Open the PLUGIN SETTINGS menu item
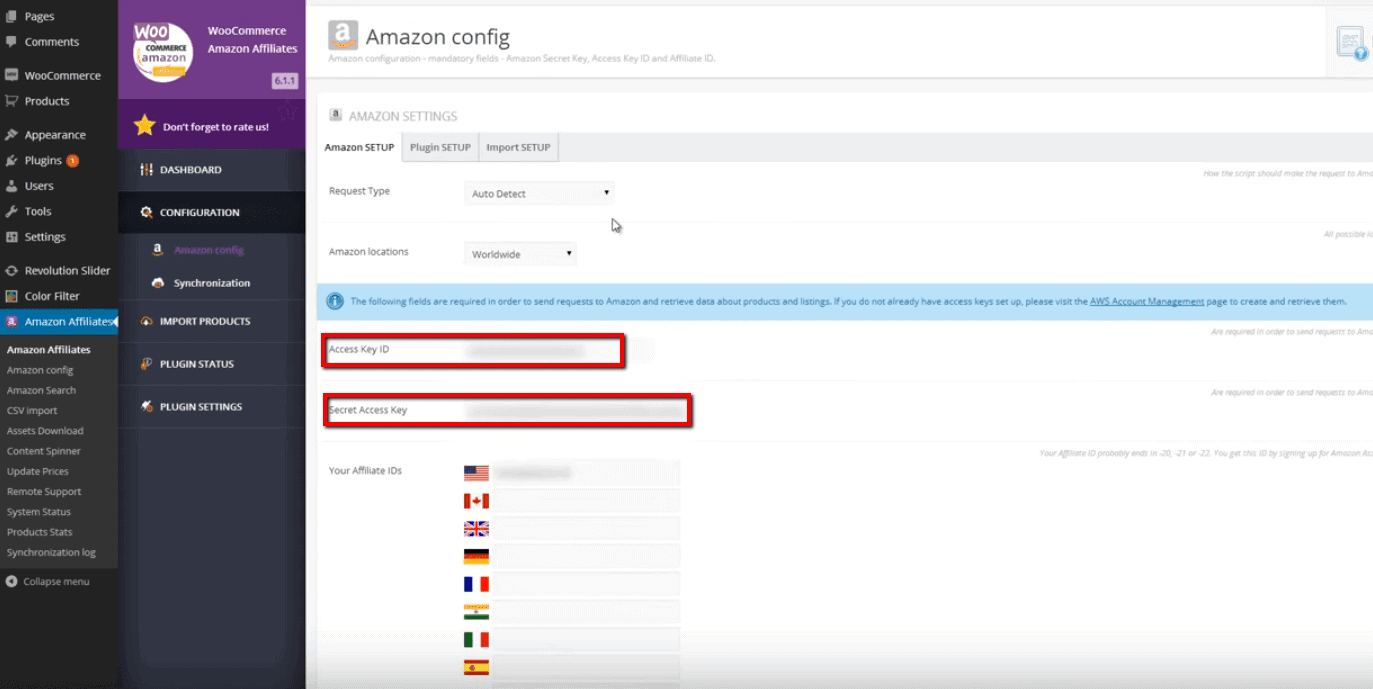This screenshot has height=689, width=1373. click(212, 407)
